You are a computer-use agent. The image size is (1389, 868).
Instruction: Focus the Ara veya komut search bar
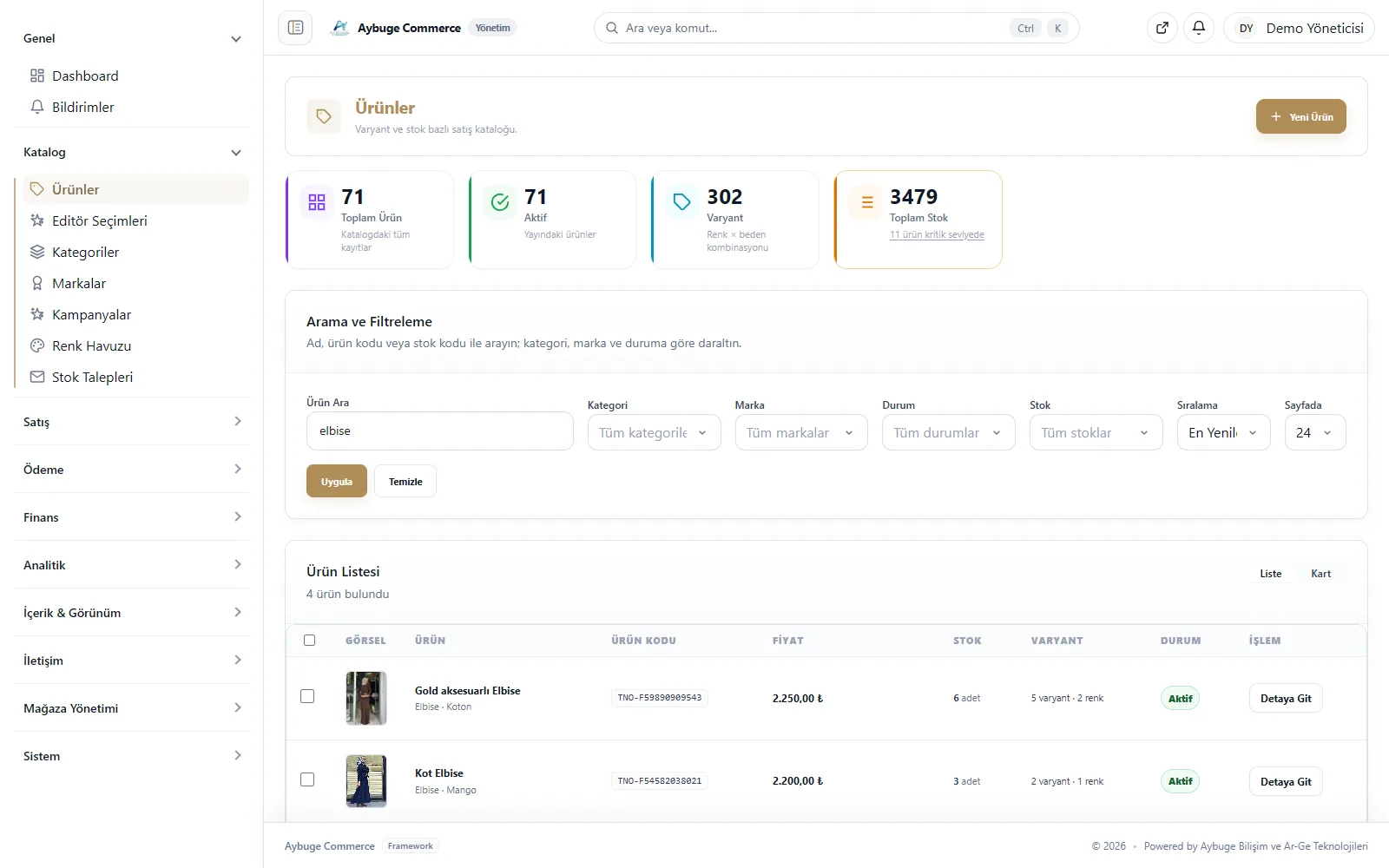coord(837,28)
